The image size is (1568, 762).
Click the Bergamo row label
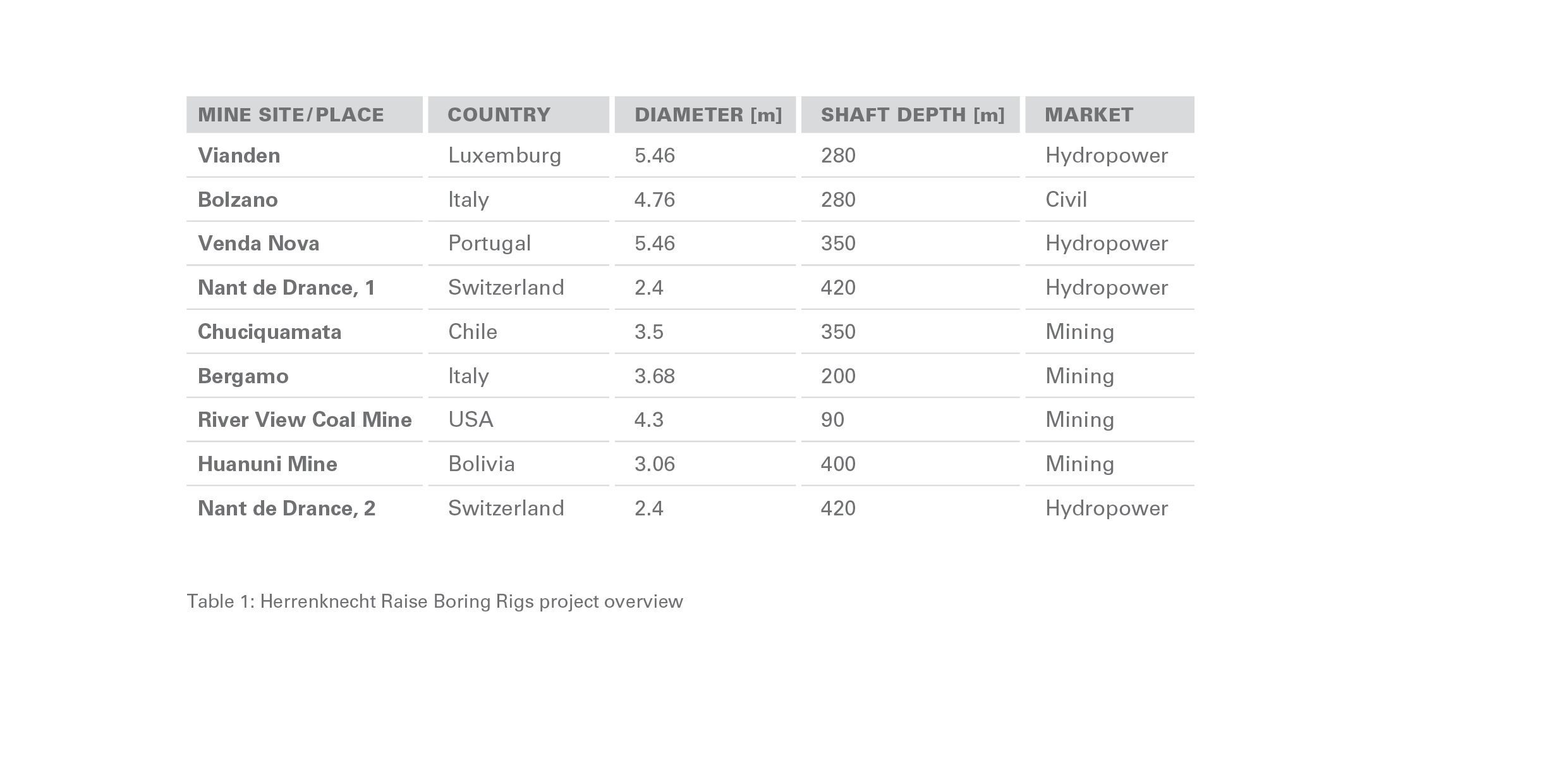click(x=243, y=376)
